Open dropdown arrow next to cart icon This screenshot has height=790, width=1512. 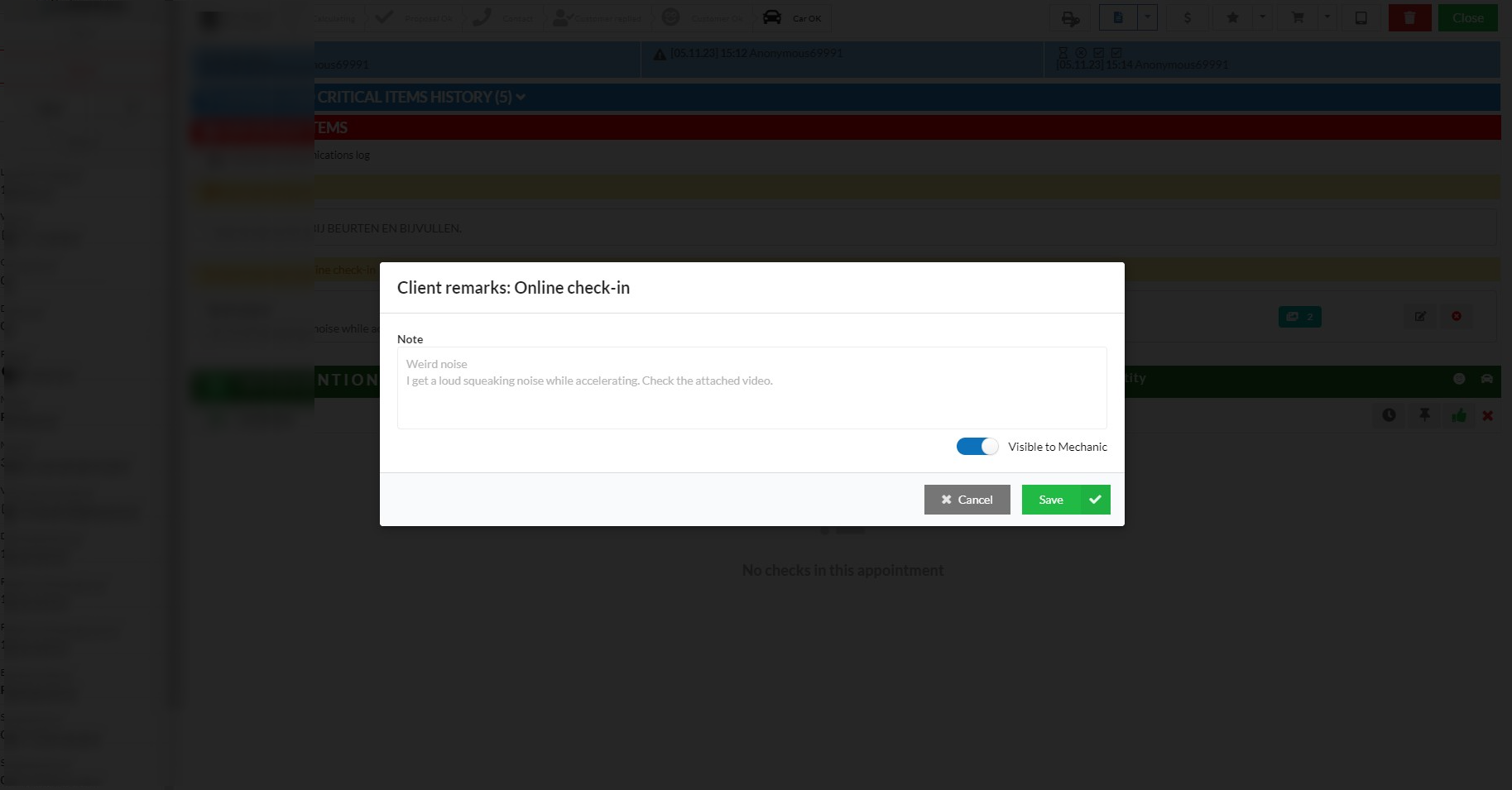(1327, 17)
